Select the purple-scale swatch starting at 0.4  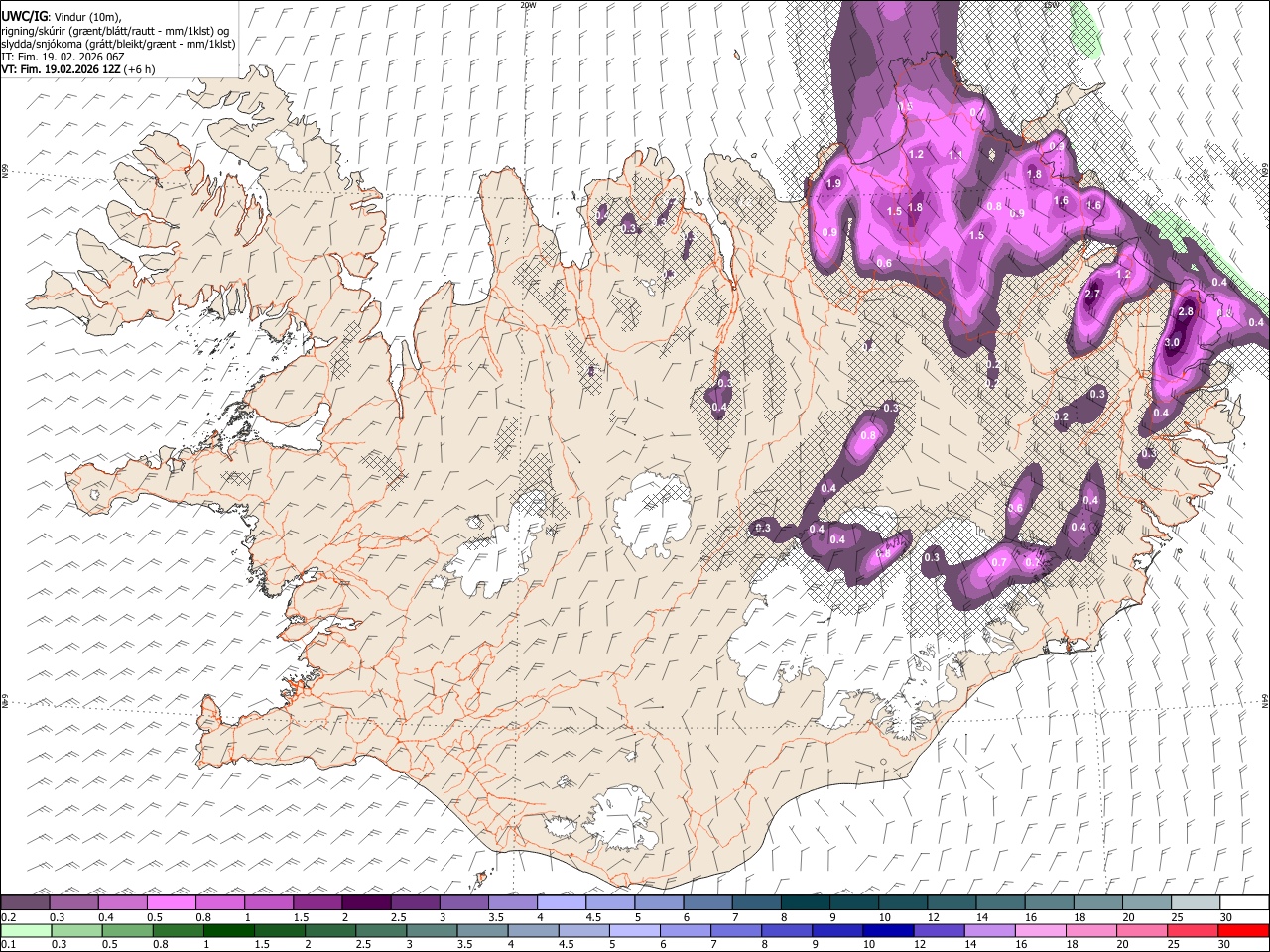tap(122, 903)
